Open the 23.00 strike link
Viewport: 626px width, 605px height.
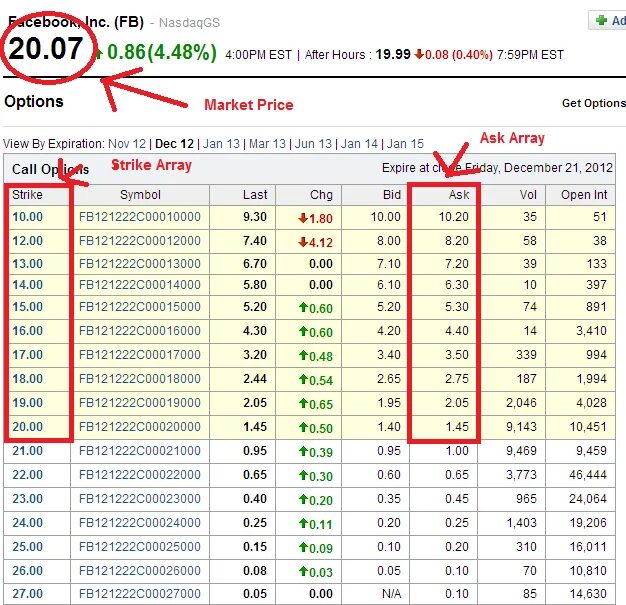28,499
